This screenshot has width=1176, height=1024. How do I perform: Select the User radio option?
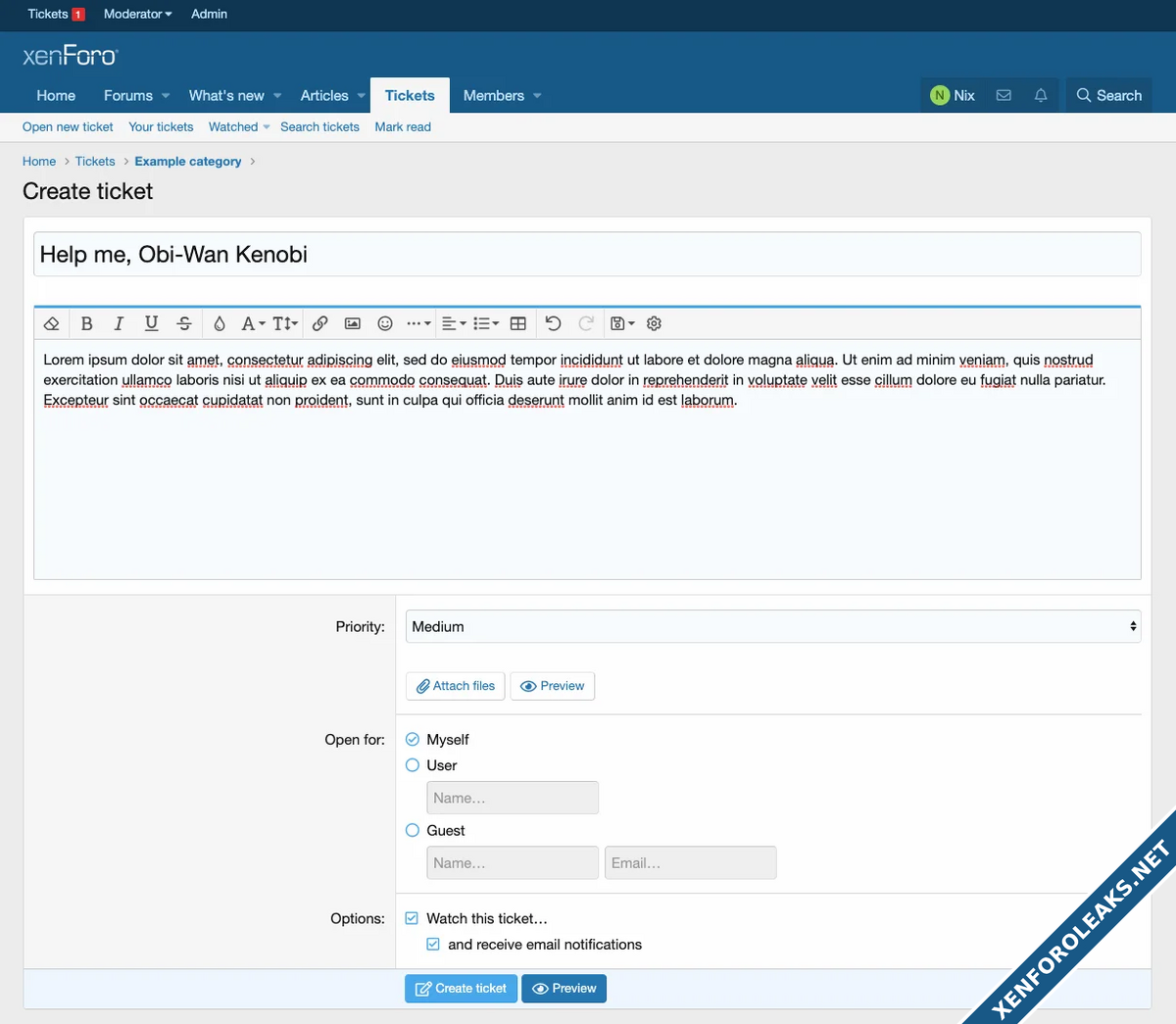413,765
